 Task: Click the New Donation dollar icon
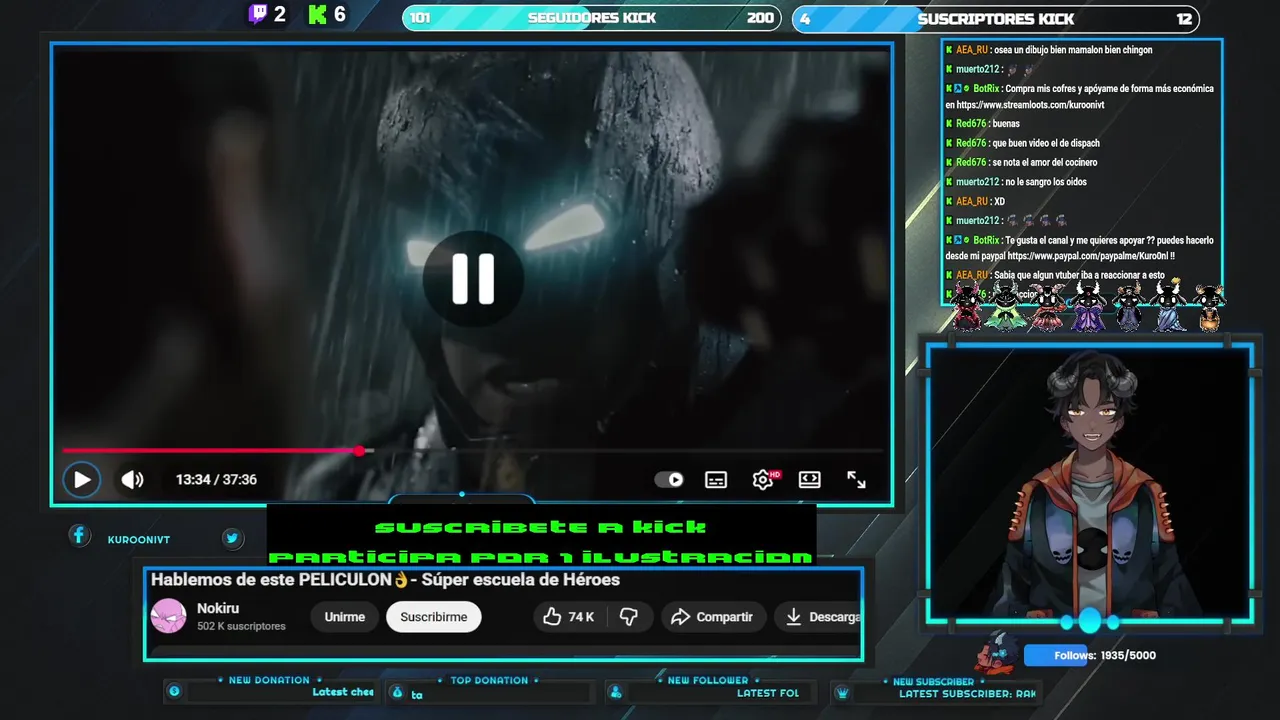point(174,691)
